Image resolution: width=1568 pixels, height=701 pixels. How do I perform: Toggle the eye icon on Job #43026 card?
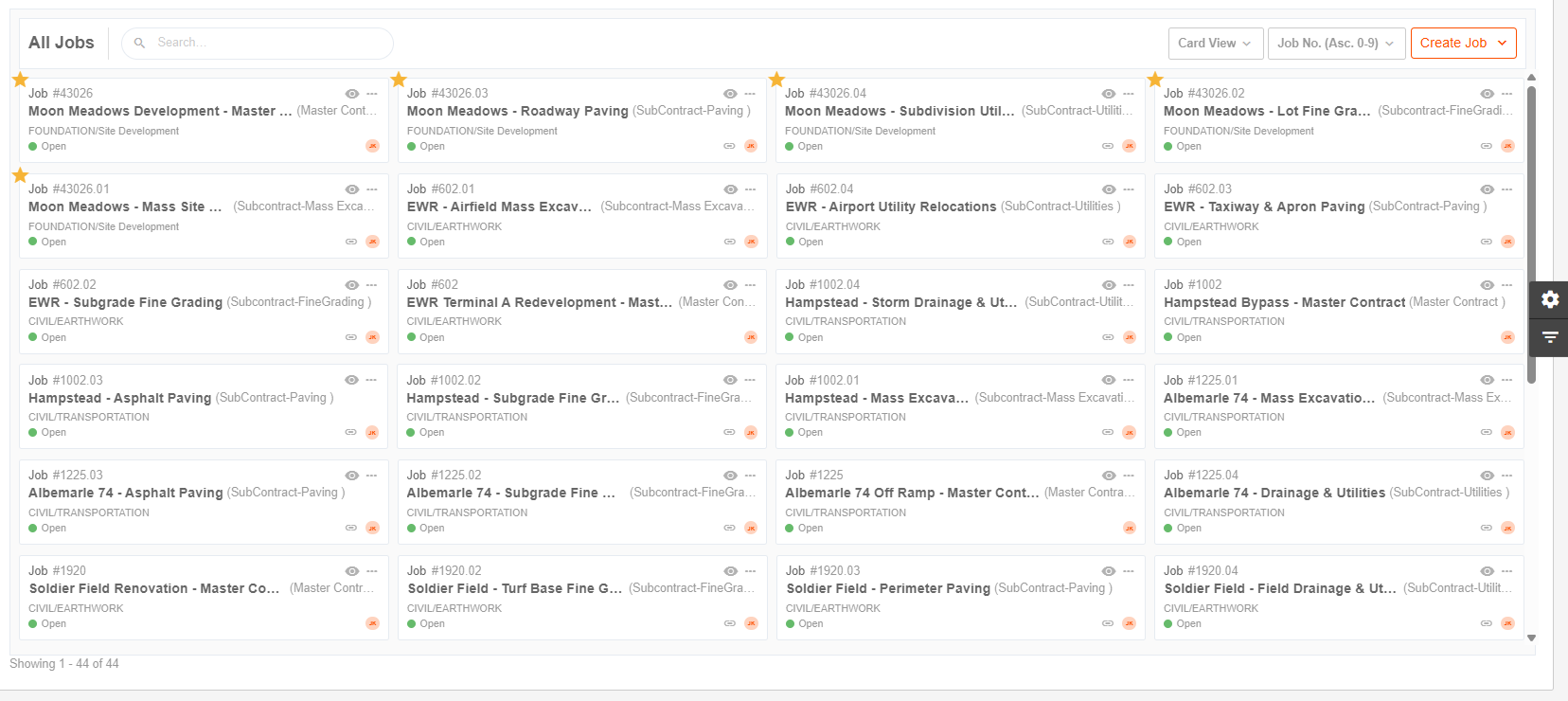(352, 94)
